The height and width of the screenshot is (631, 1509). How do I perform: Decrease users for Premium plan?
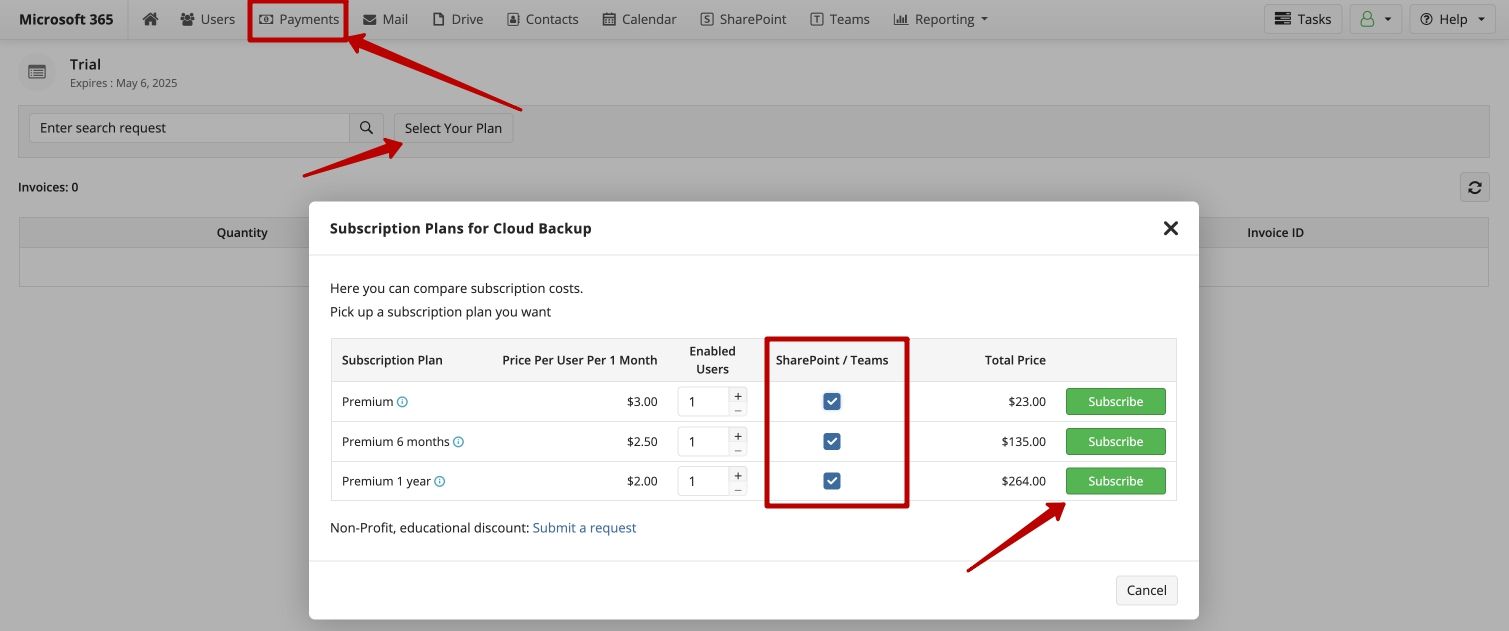point(738,410)
